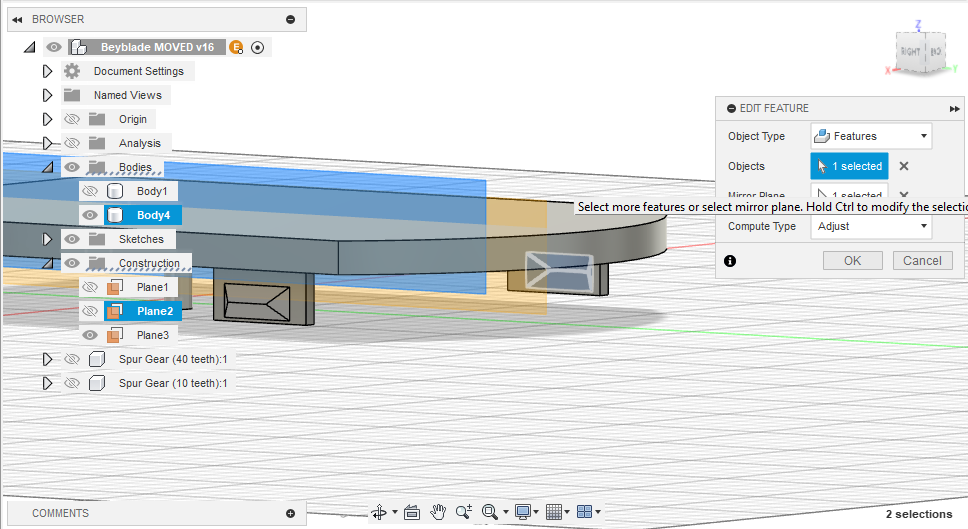Click the Spur Gear (10 teeth):1 component icon
968x529 pixels.
pos(97,383)
